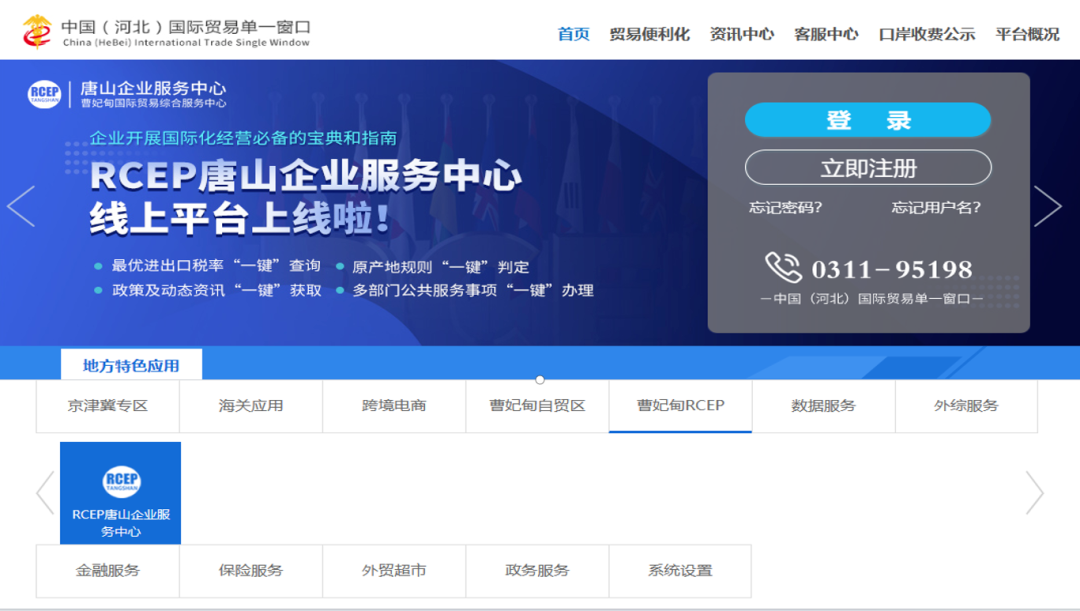The image size is (1080, 611).
Task: Open the 首页 navigation item
Action: [x=573, y=34]
